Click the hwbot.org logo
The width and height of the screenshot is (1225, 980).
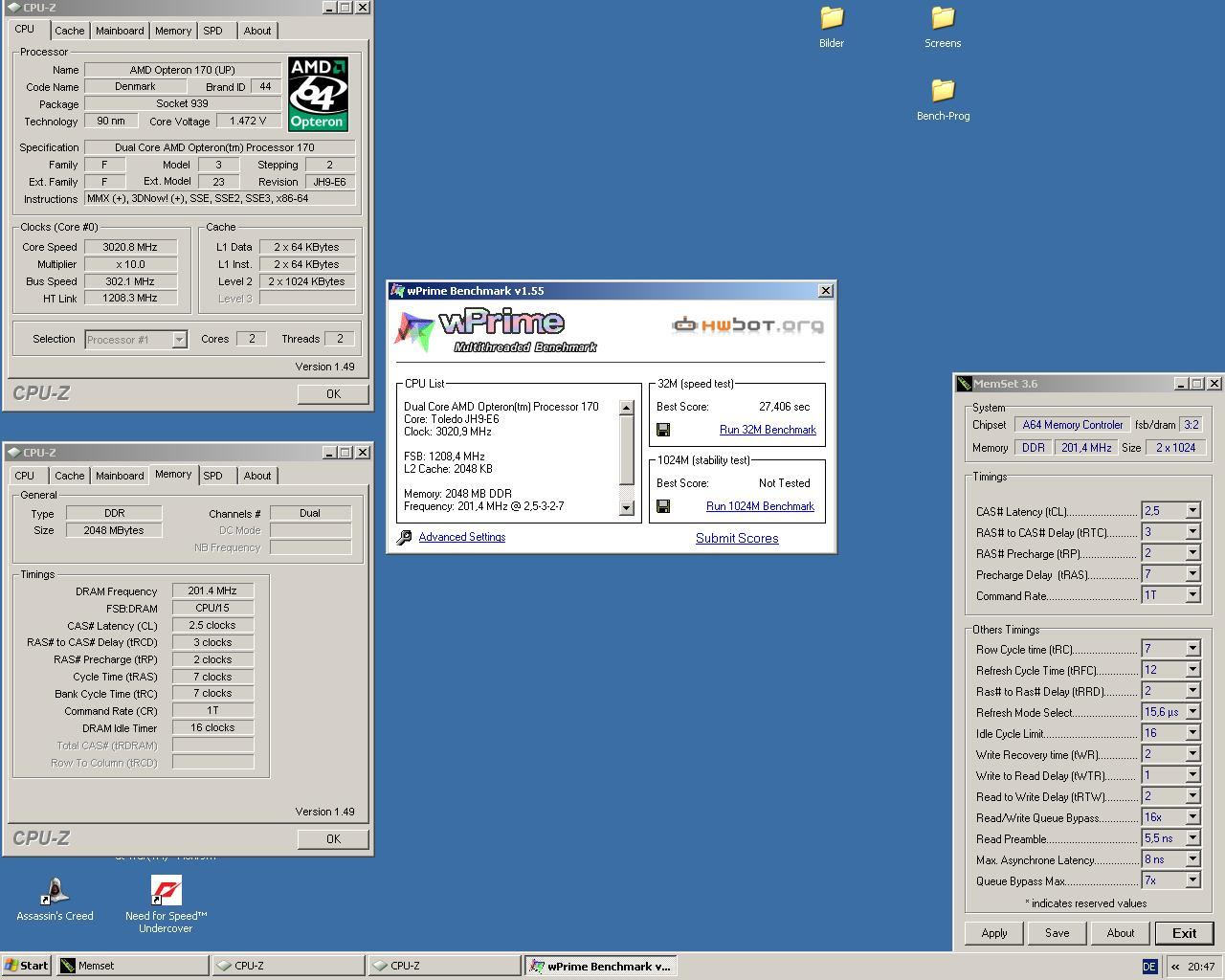pos(747,325)
